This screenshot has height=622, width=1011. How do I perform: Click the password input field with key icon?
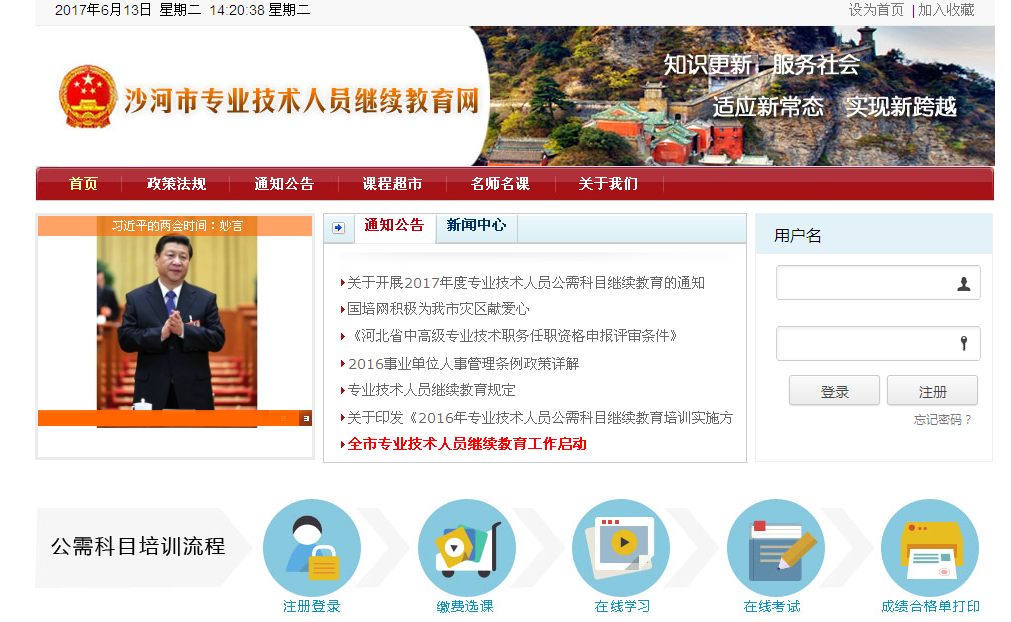coord(865,344)
